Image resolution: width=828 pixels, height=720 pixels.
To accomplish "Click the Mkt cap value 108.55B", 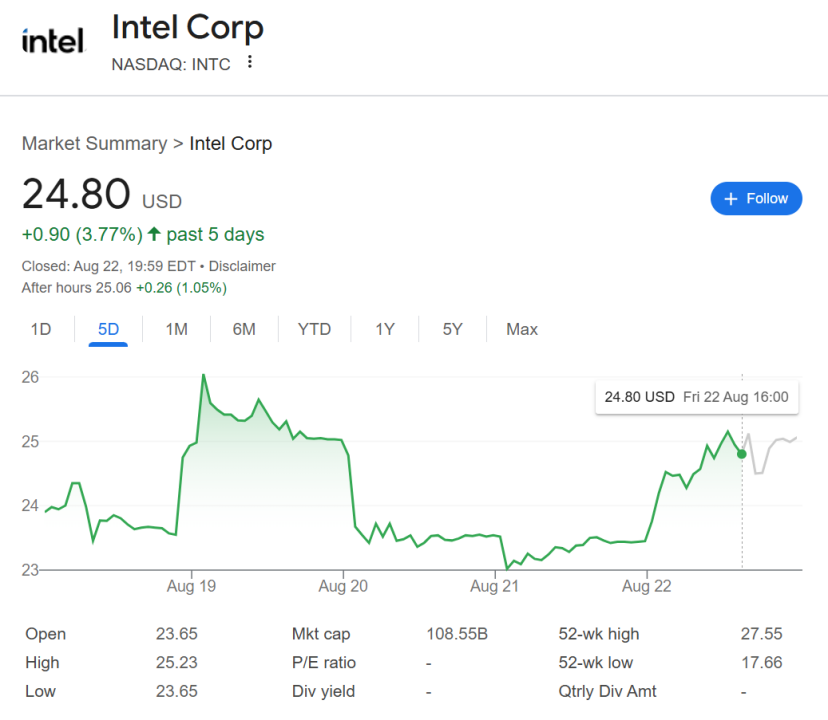I will pyautogui.click(x=457, y=634).
